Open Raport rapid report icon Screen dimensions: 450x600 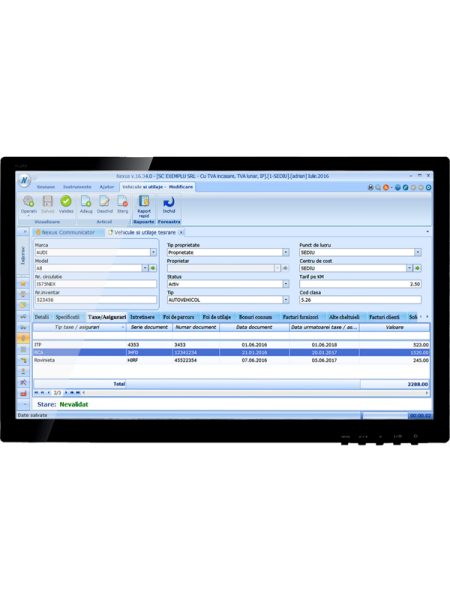tap(144, 201)
